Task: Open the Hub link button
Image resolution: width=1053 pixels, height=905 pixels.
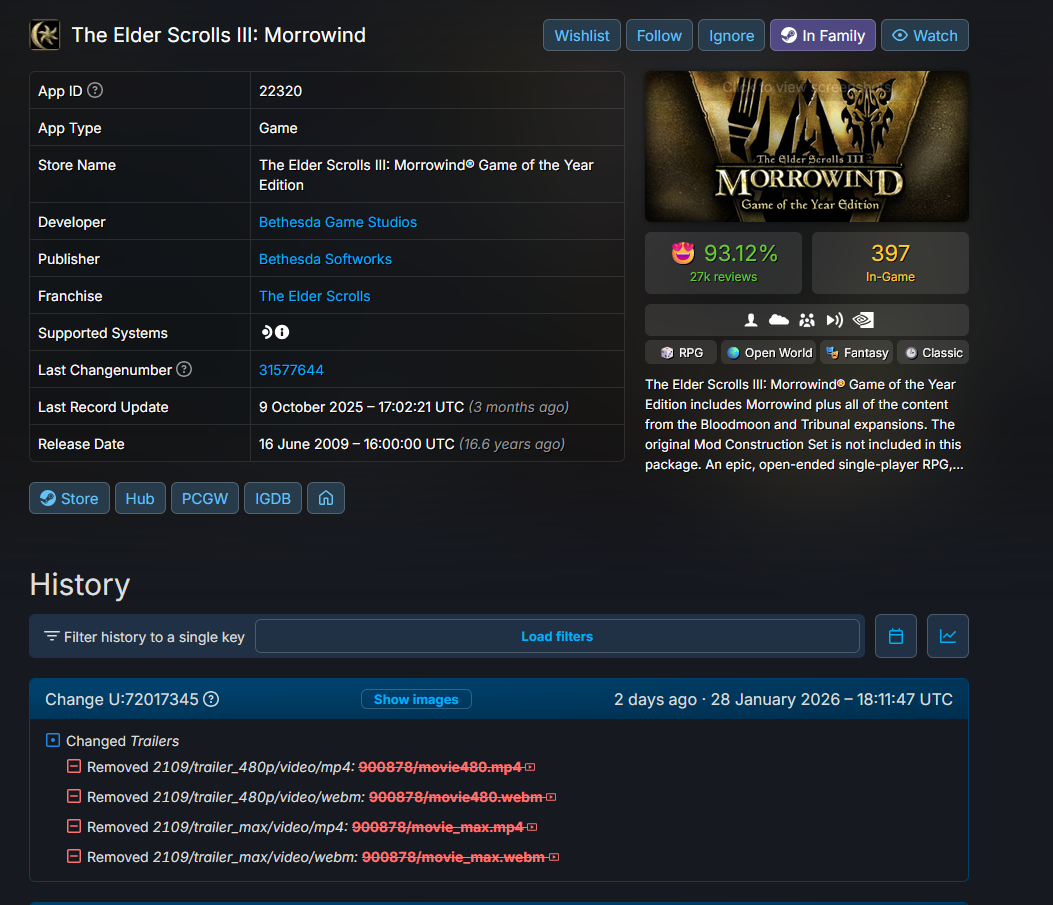Action: (140, 498)
